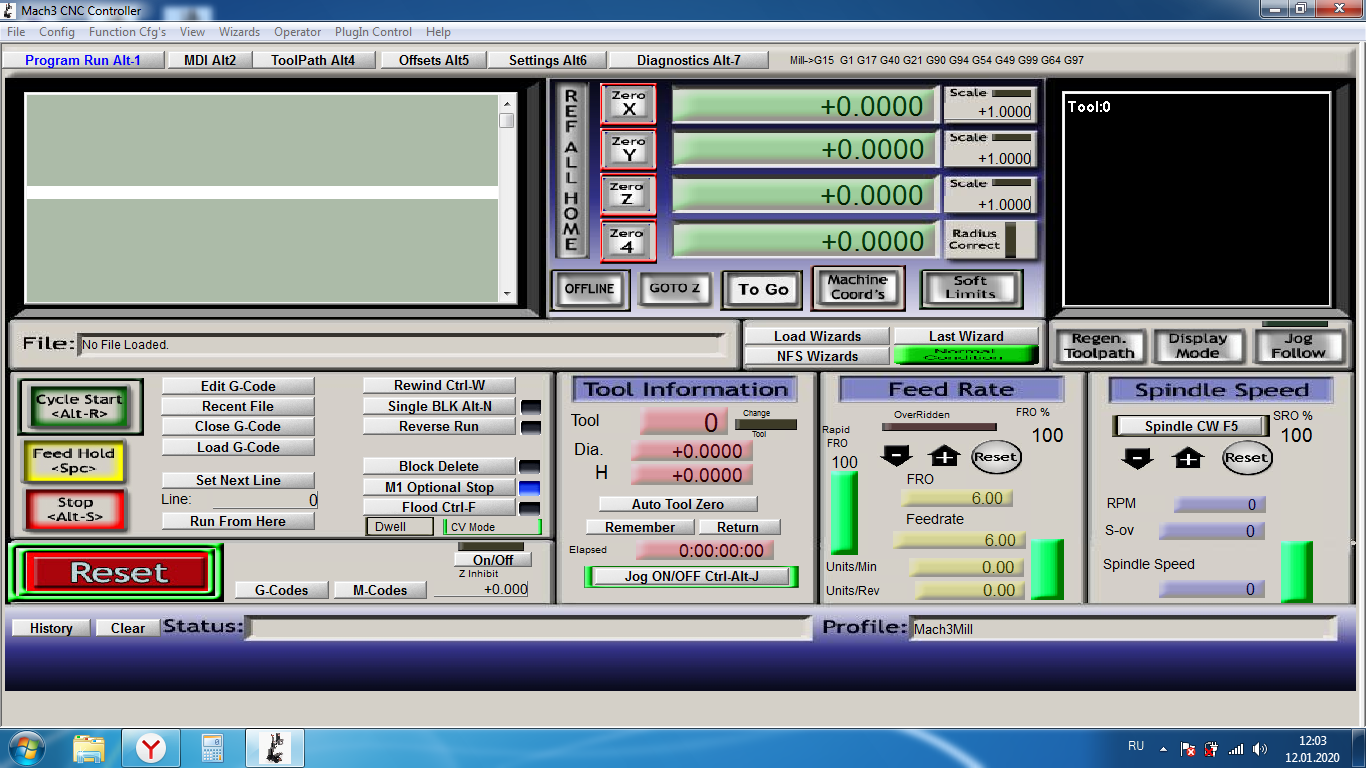
Task: Start the program with Cycle Start
Action: (80, 407)
